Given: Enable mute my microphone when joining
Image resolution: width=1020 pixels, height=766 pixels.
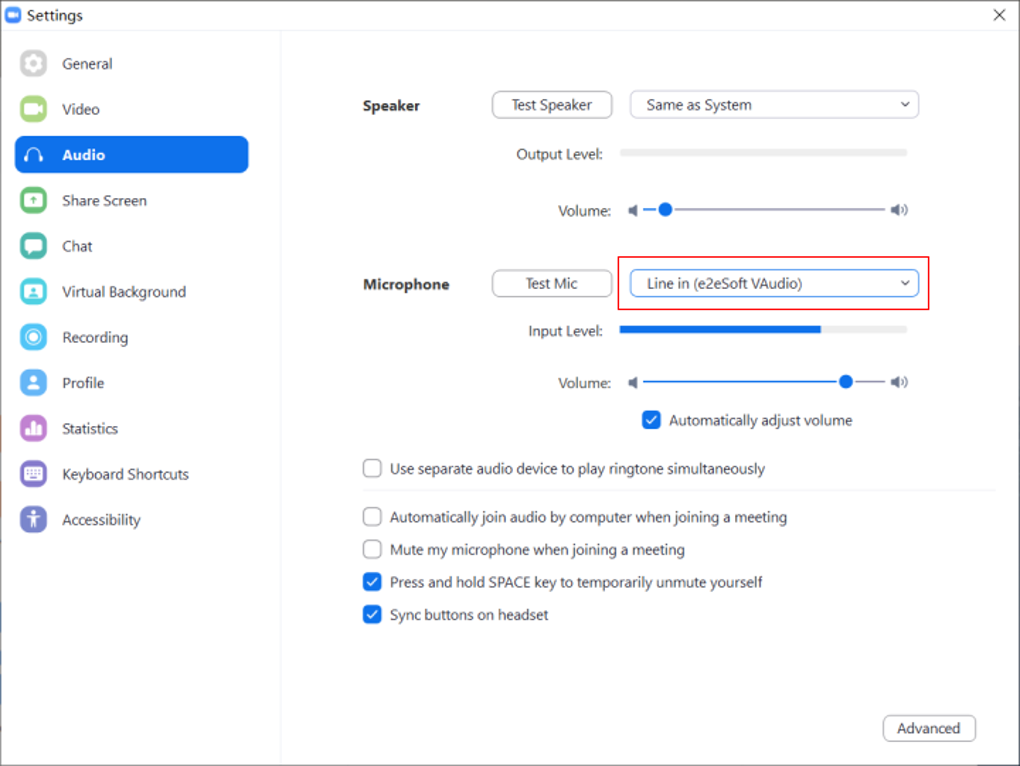Looking at the screenshot, I should pos(372,549).
